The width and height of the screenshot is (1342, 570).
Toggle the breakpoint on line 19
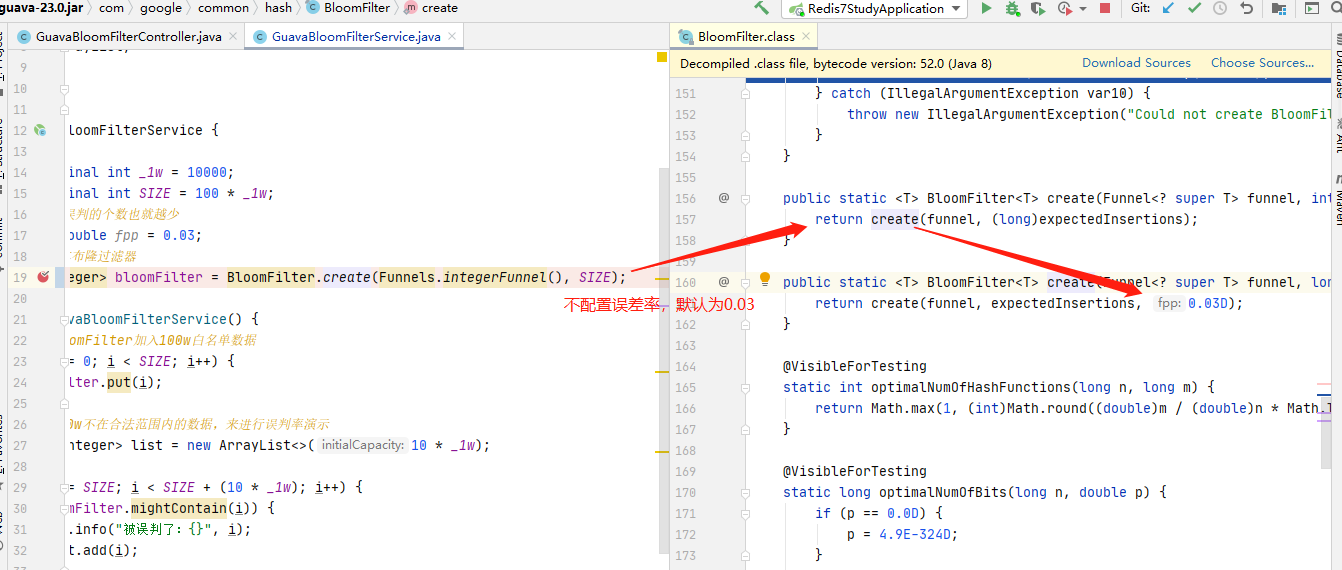[x=43, y=277]
